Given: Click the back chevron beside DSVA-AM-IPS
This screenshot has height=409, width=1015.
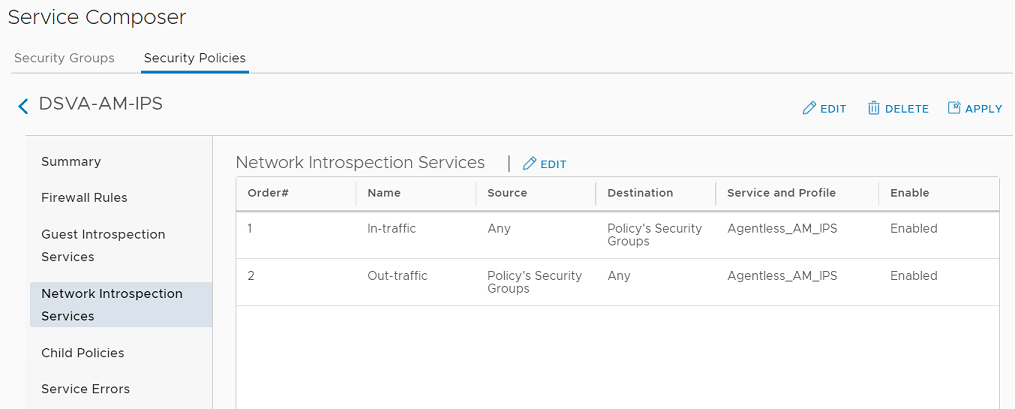Looking at the screenshot, I should [x=23, y=106].
